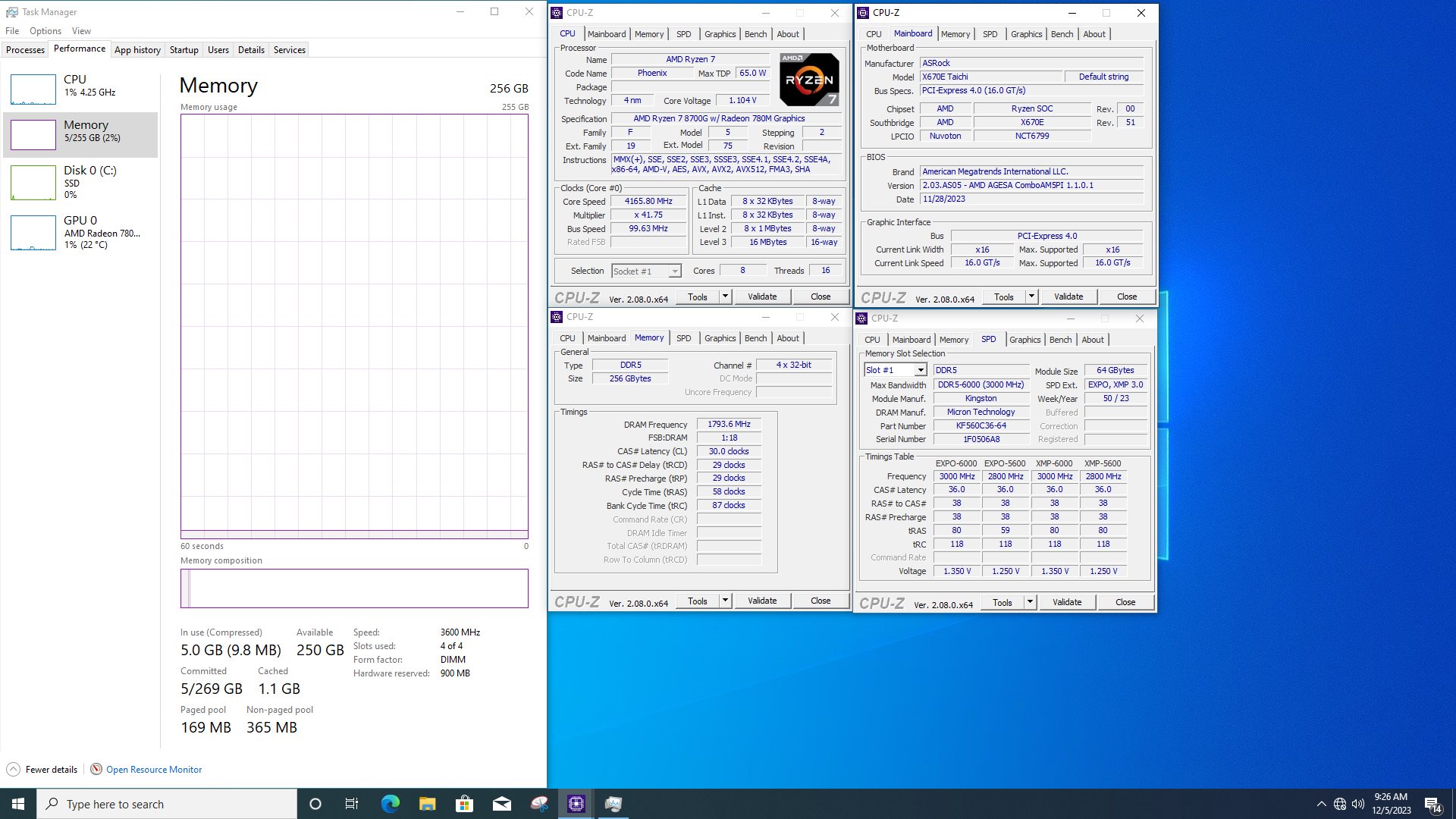Image resolution: width=1456 pixels, height=819 pixels.
Task: Click the volume speaker tray icon
Action: click(x=1357, y=804)
